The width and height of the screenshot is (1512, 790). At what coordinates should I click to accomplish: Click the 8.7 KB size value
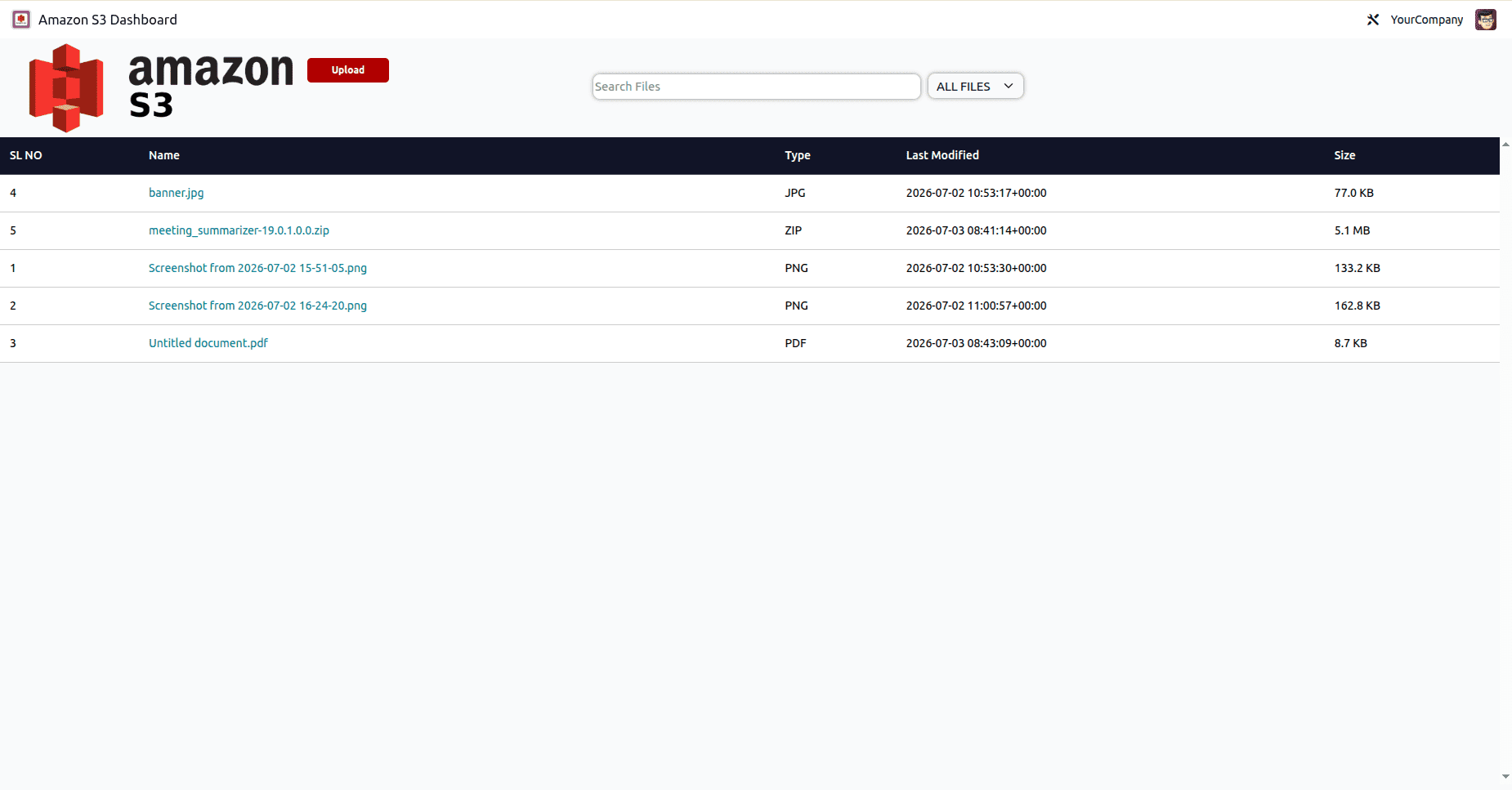point(1351,343)
